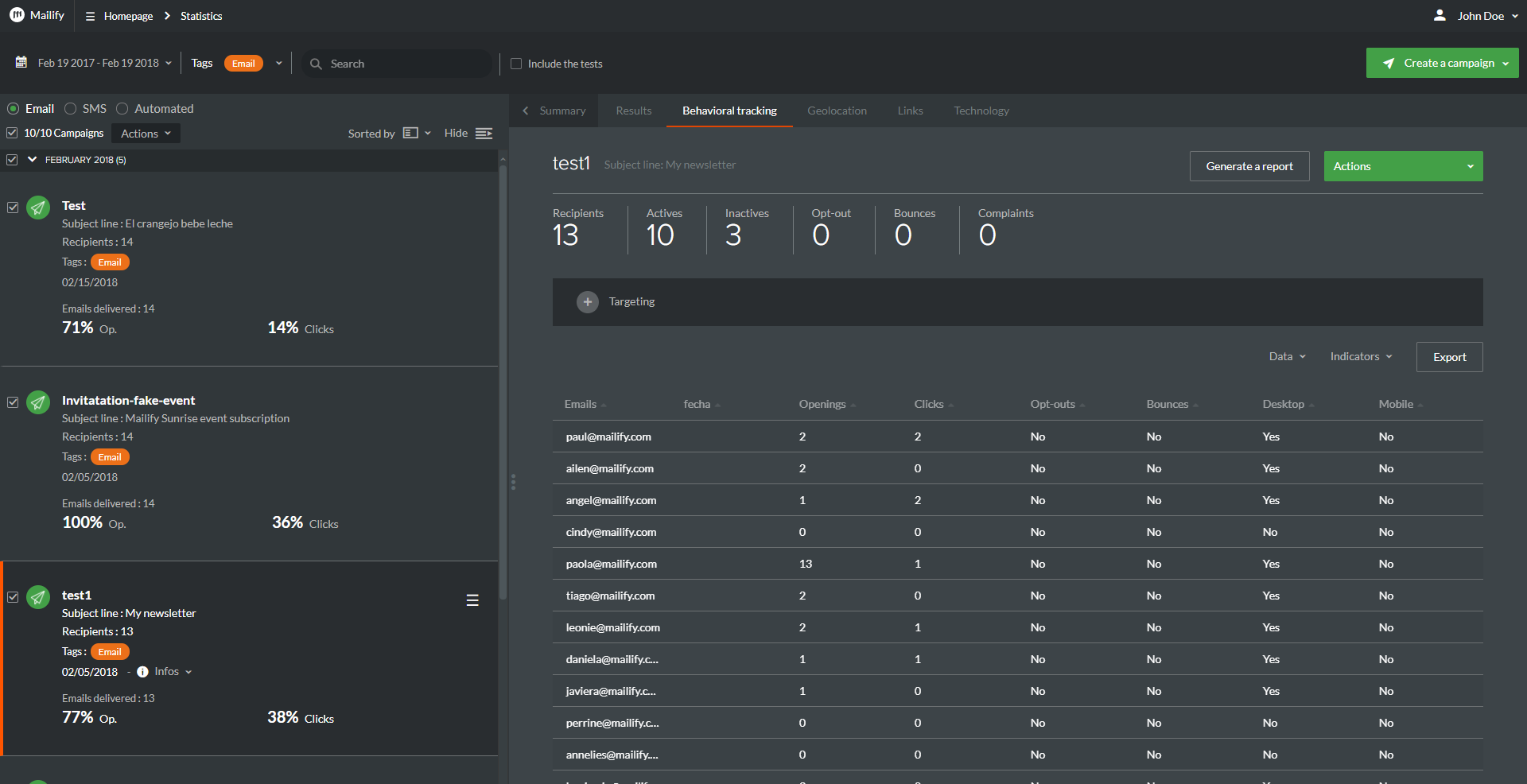Image resolution: width=1527 pixels, height=784 pixels.
Task: Click the Infos circle icon on test1
Action: (x=142, y=672)
